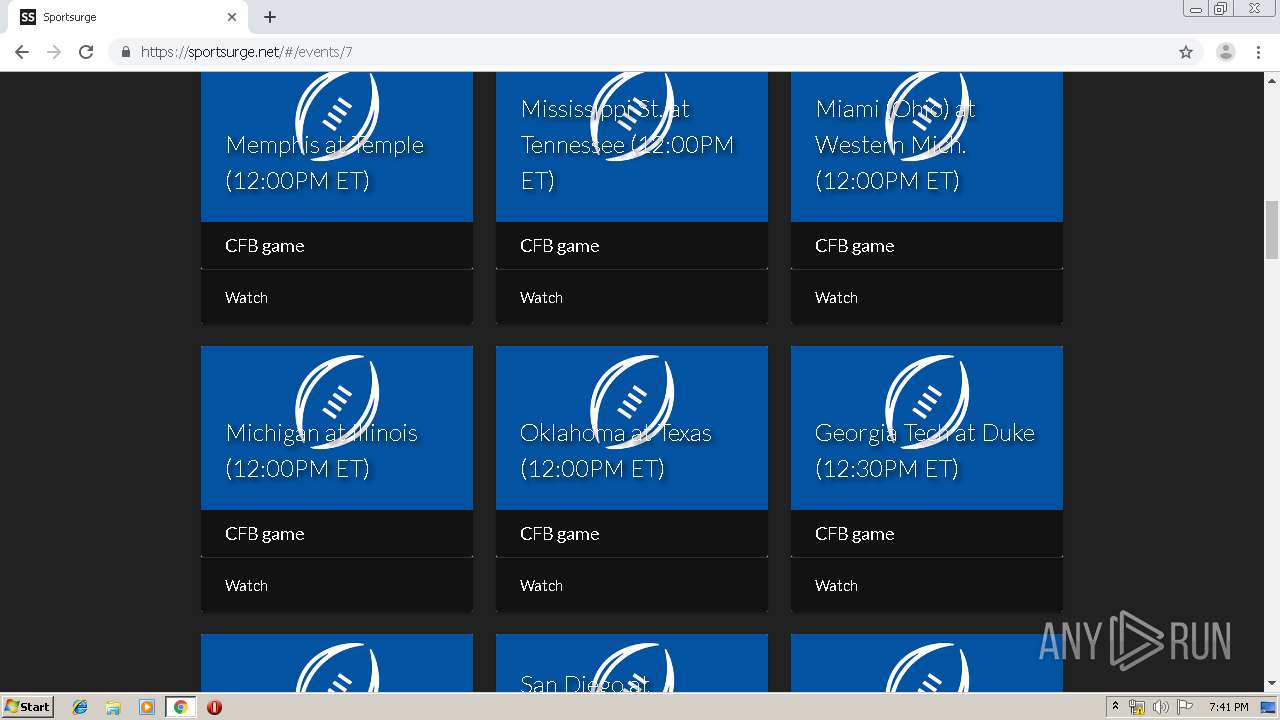Viewport: 1280px width, 720px height.
Task: Select the Sportsurge tab
Action: coord(129,17)
